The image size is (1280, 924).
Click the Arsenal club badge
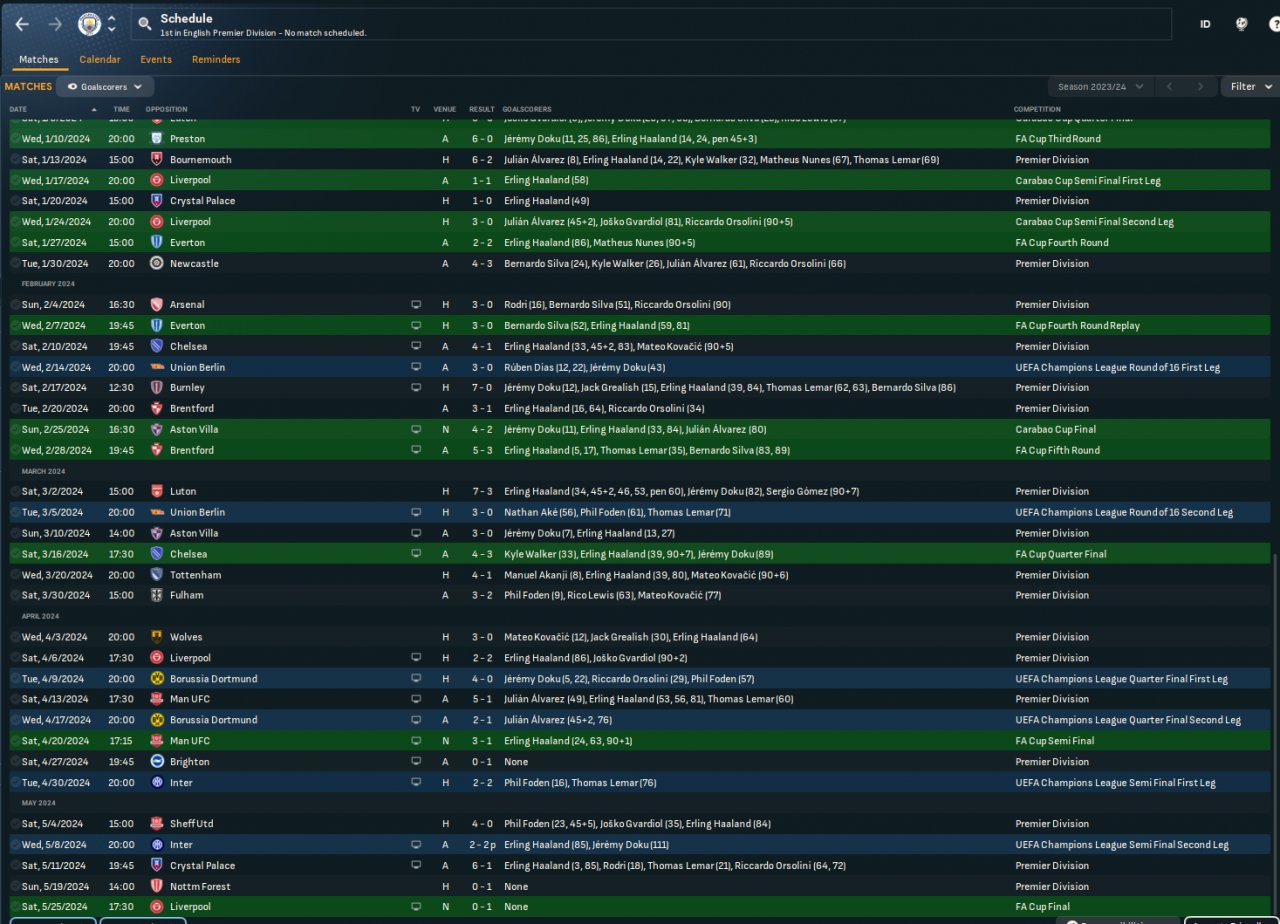pos(156,305)
